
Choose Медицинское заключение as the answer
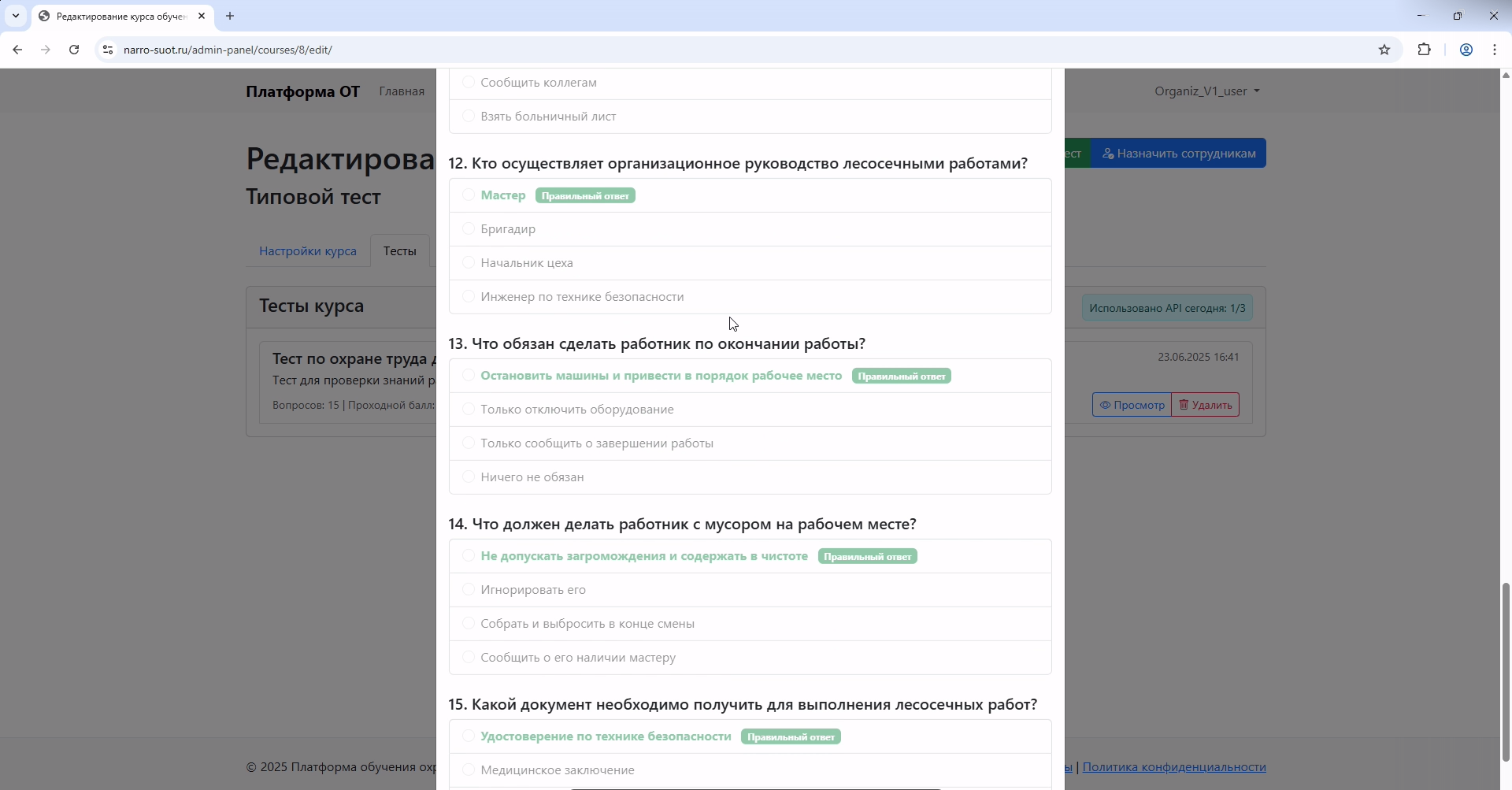click(468, 770)
